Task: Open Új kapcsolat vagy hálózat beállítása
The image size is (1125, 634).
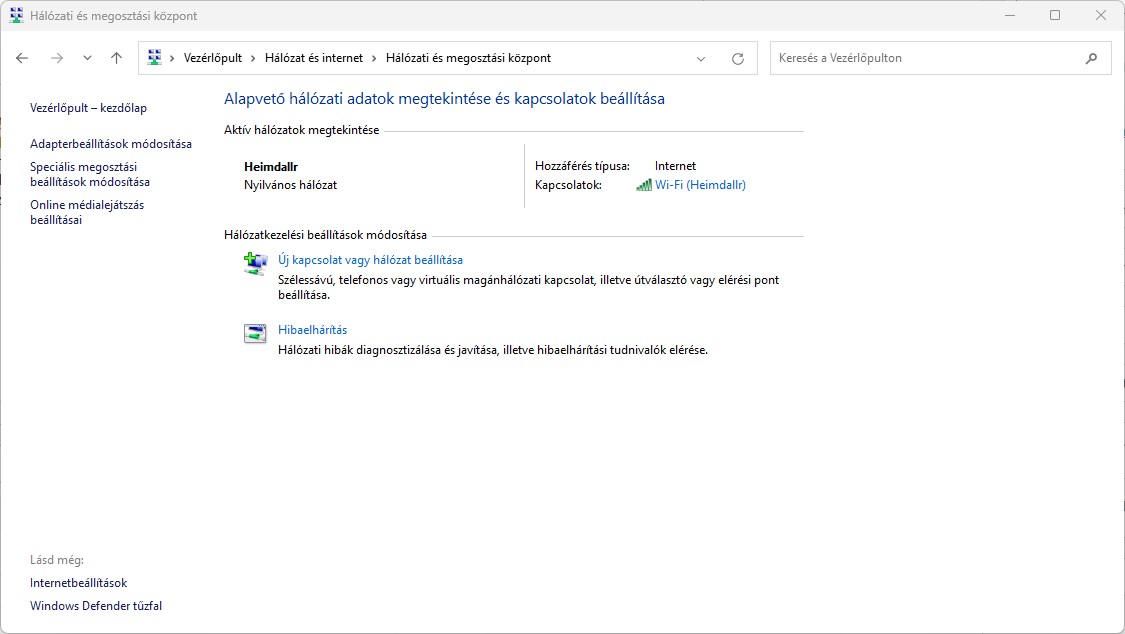Action: coord(370,260)
